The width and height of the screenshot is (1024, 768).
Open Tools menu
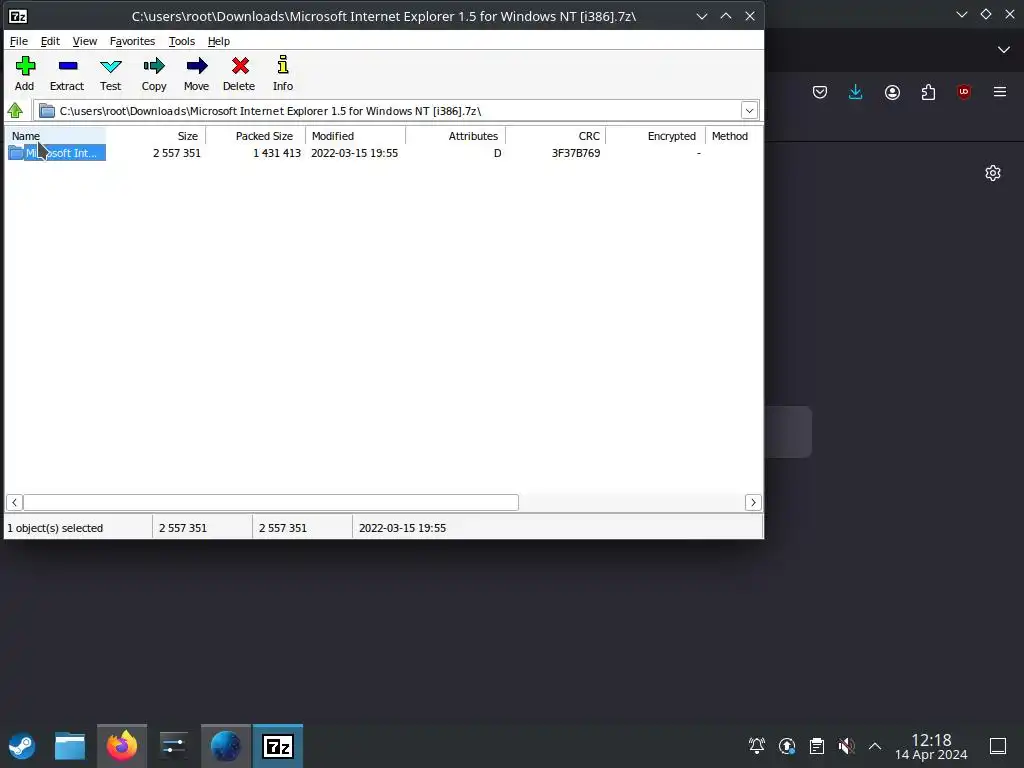(x=182, y=41)
